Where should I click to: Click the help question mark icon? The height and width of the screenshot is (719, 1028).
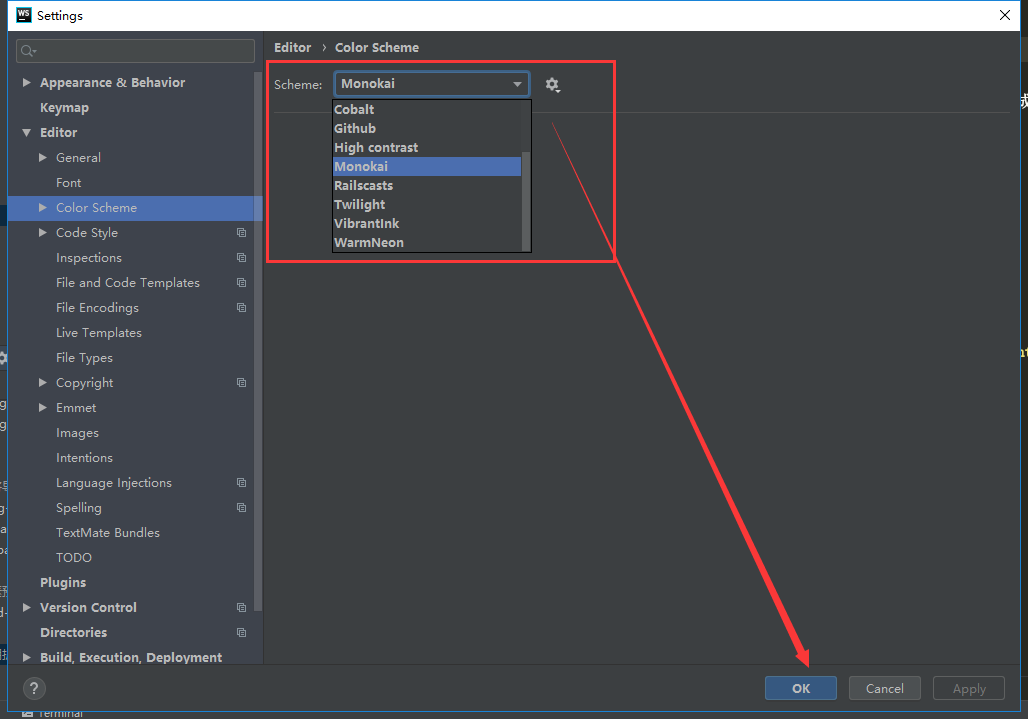(34, 688)
